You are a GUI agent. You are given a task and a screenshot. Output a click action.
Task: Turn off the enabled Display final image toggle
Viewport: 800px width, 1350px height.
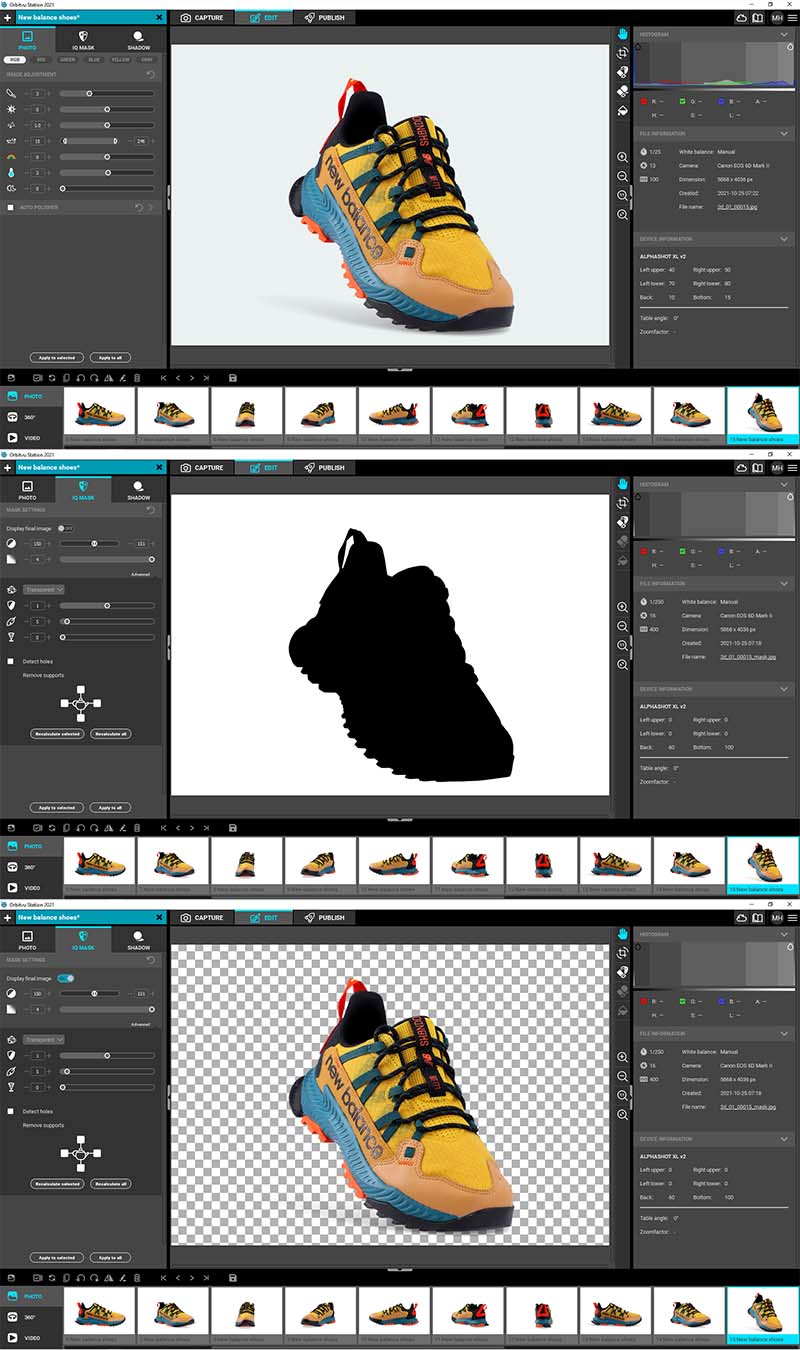click(x=66, y=978)
